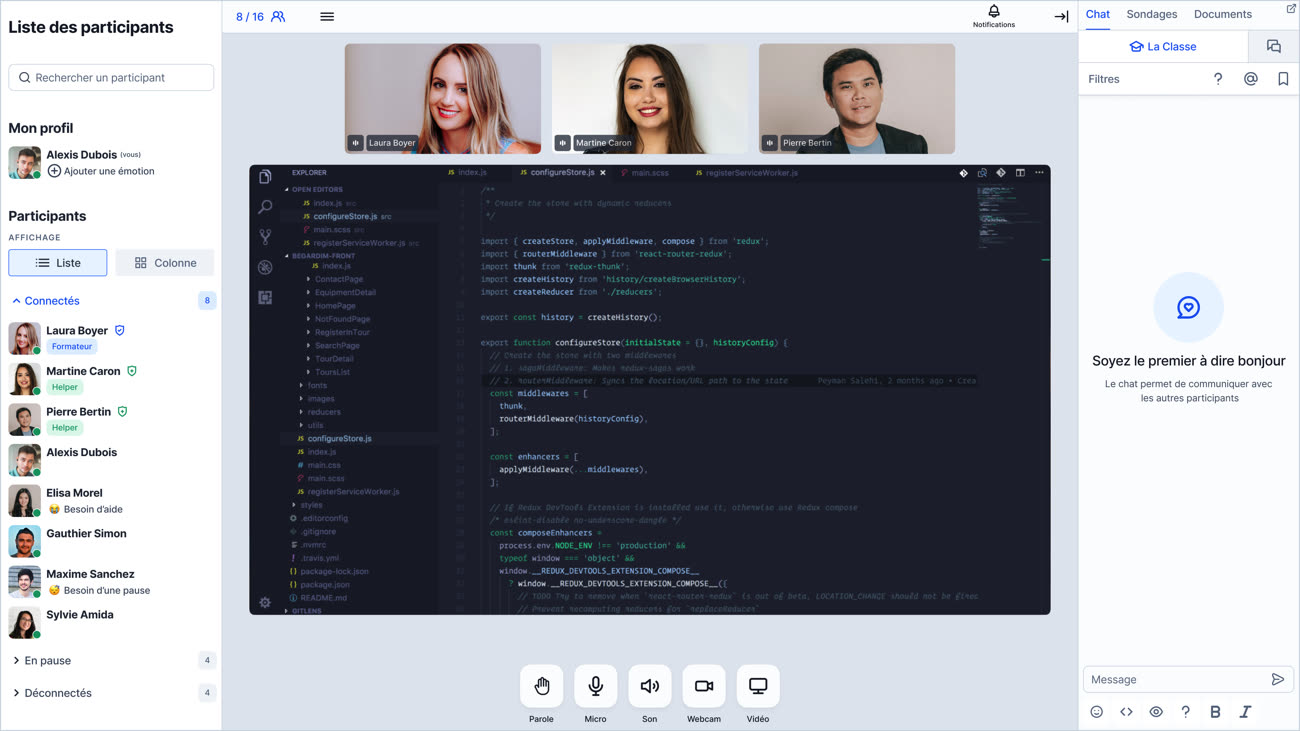Open Maxime Sanchez participant row
1300x731 pixels.
(x=110, y=582)
